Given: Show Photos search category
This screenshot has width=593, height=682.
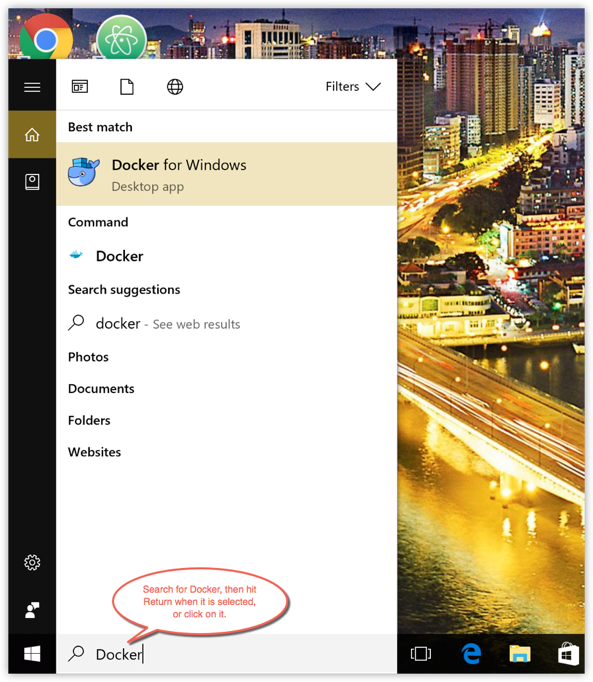Looking at the screenshot, I should tap(88, 357).
